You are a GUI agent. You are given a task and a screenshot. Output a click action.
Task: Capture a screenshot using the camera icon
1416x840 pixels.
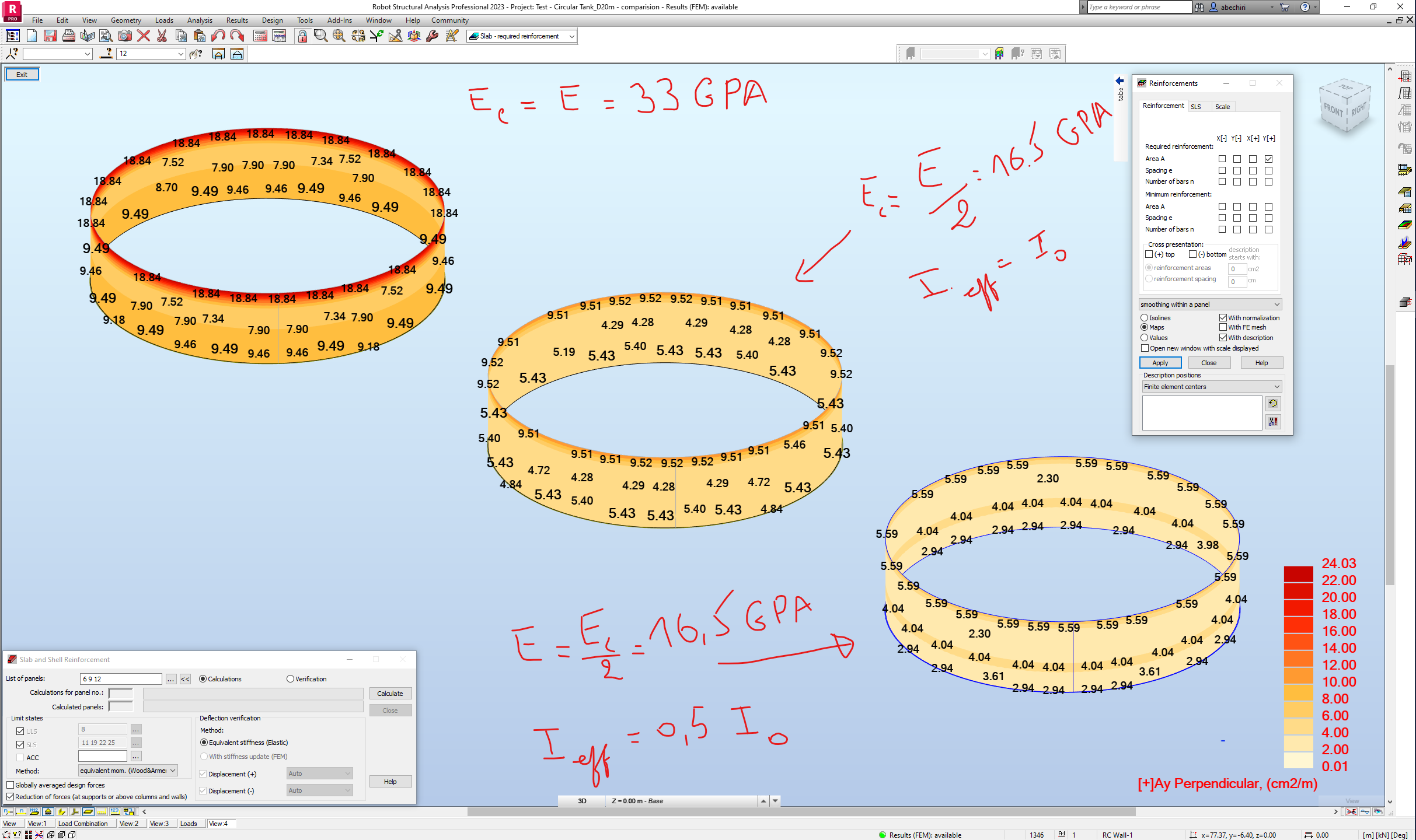click(124, 36)
